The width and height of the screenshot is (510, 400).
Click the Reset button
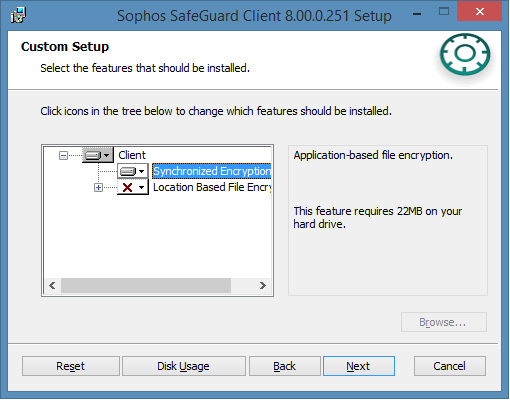71,366
